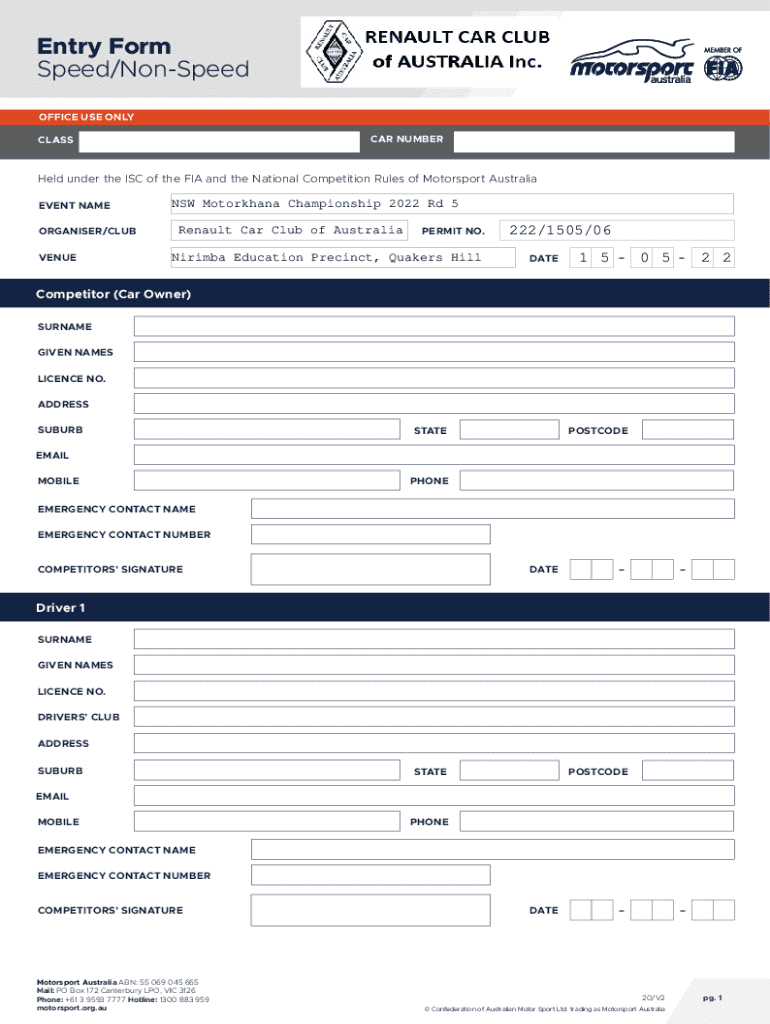Select the Driver 1 Emergency Contact Number field
Screen dimensions: 770x1024
370,875
